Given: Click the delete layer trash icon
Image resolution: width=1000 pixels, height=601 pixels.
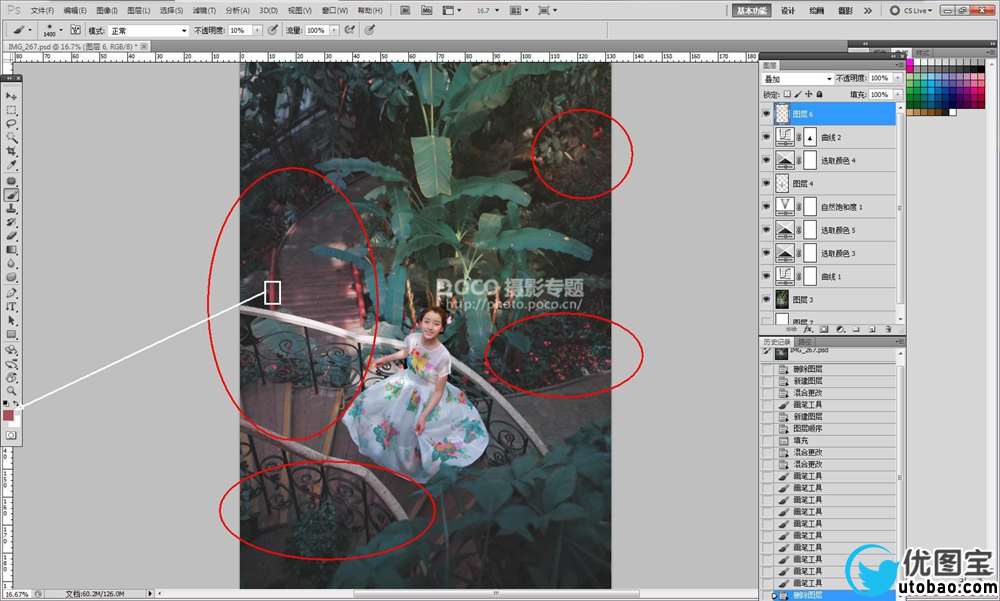Looking at the screenshot, I should [x=888, y=330].
